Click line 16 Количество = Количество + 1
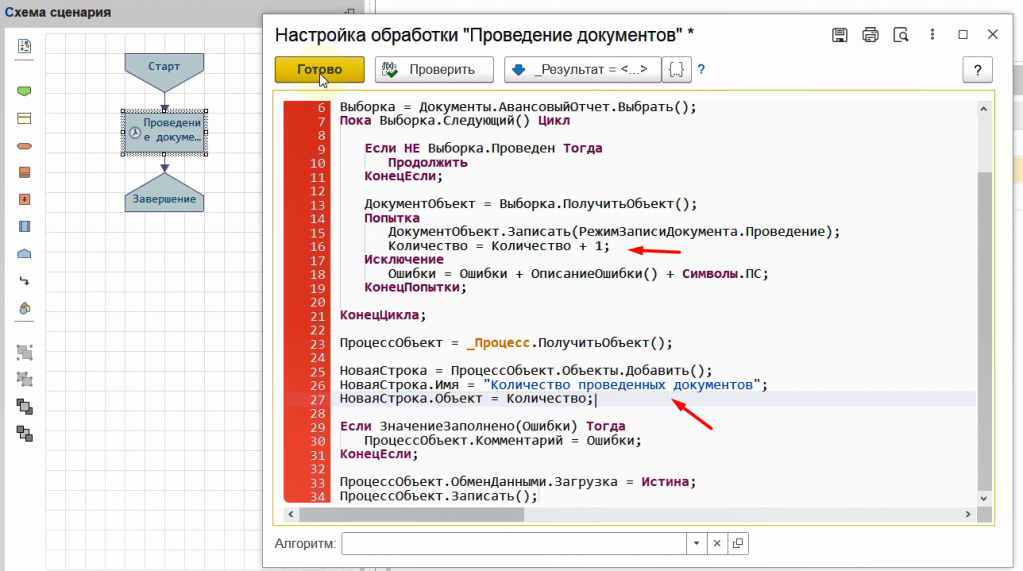This screenshot has width=1023, height=571. 498,246
